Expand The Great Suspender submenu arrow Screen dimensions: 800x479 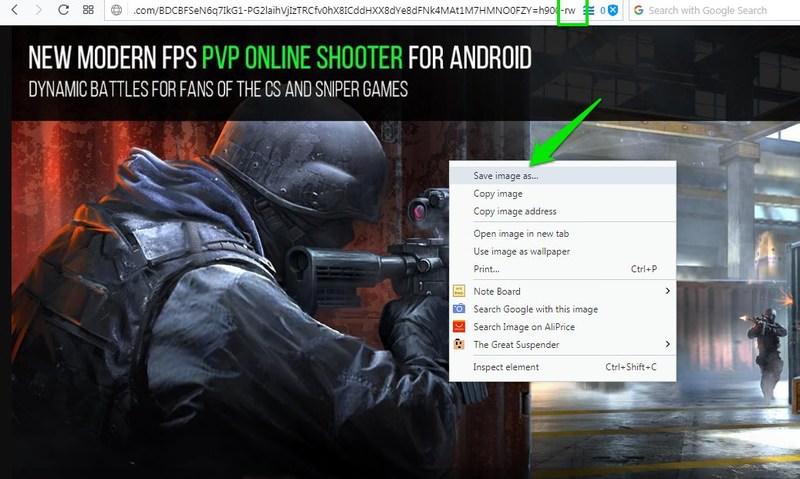(667, 344)
